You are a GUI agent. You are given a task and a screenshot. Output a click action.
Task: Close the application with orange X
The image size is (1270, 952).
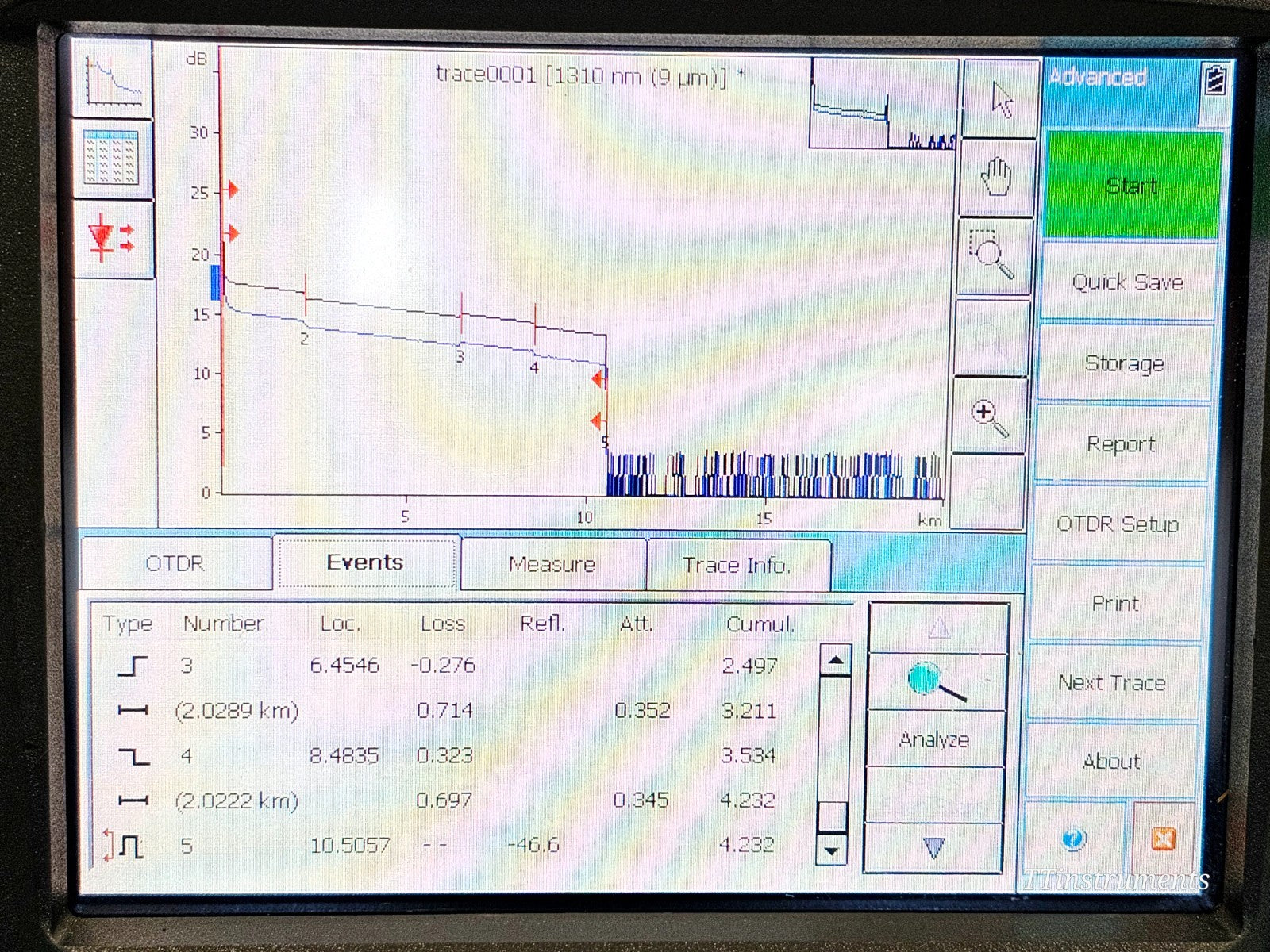1163,839
